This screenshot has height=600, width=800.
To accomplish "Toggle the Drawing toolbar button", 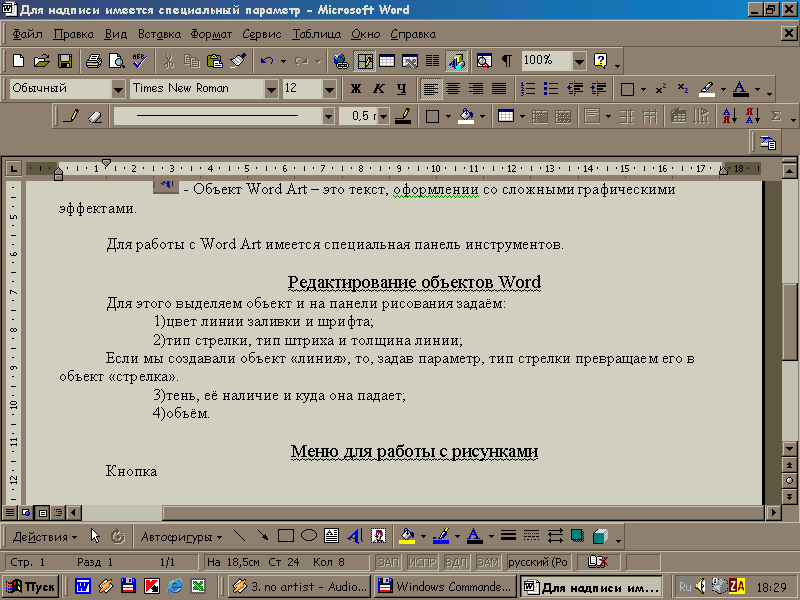I will (x=457, y=61).
